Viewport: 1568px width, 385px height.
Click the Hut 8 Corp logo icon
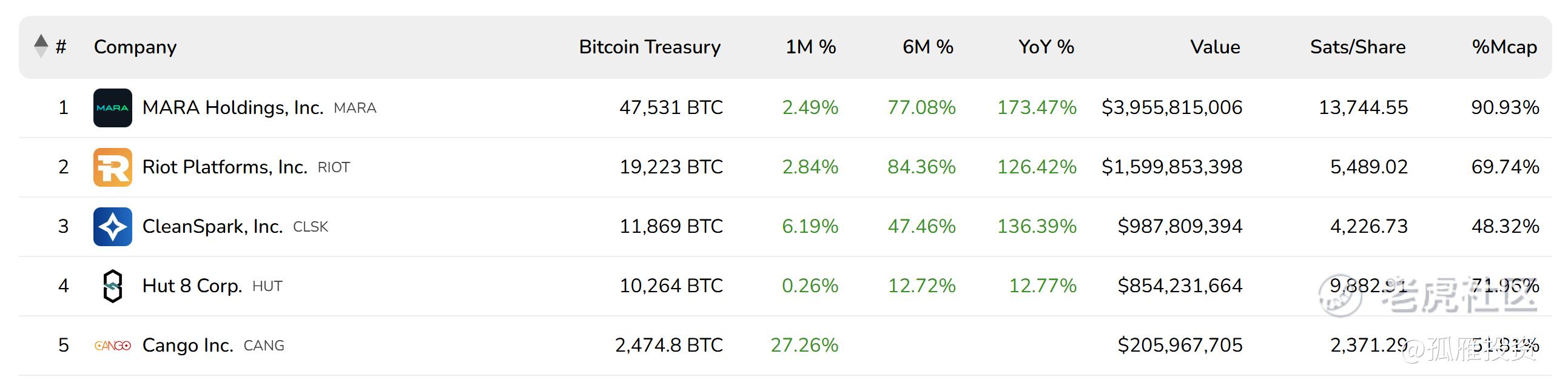(113, 286)
